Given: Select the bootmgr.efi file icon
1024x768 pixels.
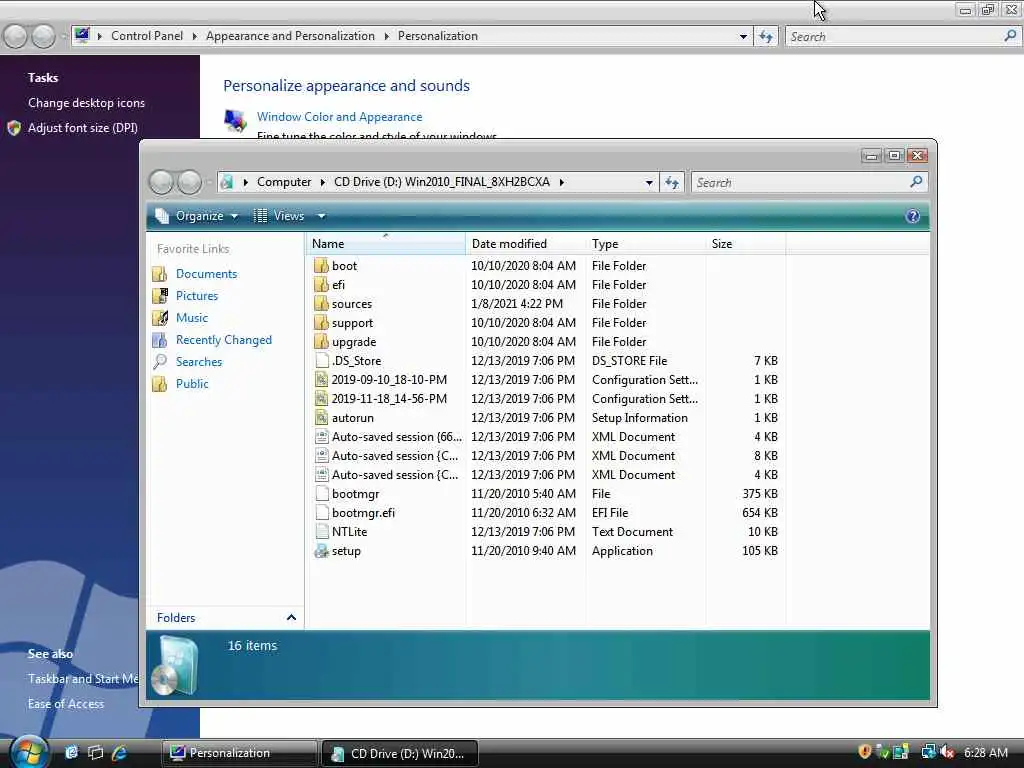Looking at the screenshot, I should click(x=321, y=512).
